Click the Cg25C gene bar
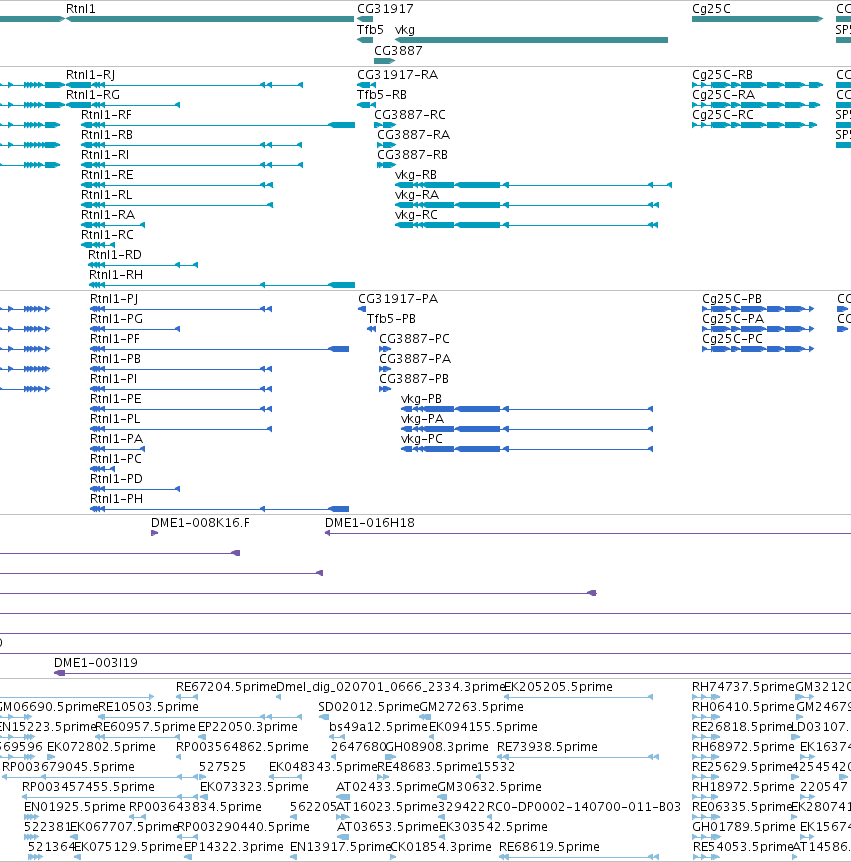 coord(757,19)
